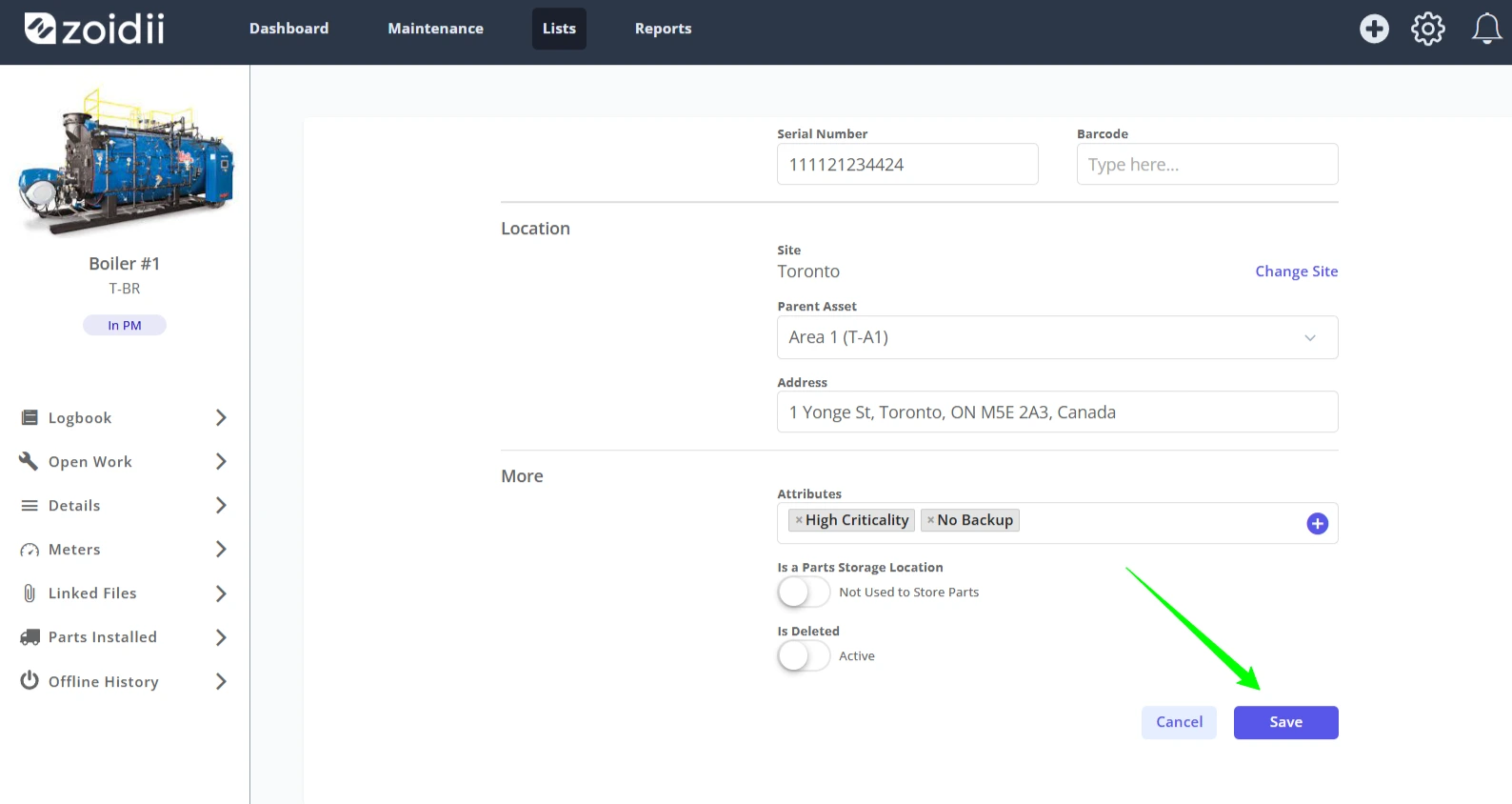
Task: Click the Cancel button
Action: pyautogui.click(x=1179, y=722)
